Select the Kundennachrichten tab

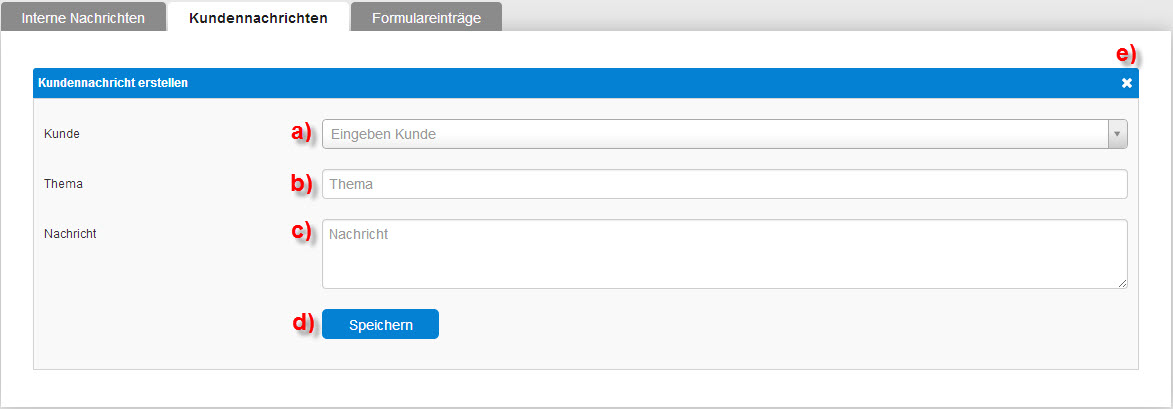point(258,18)
